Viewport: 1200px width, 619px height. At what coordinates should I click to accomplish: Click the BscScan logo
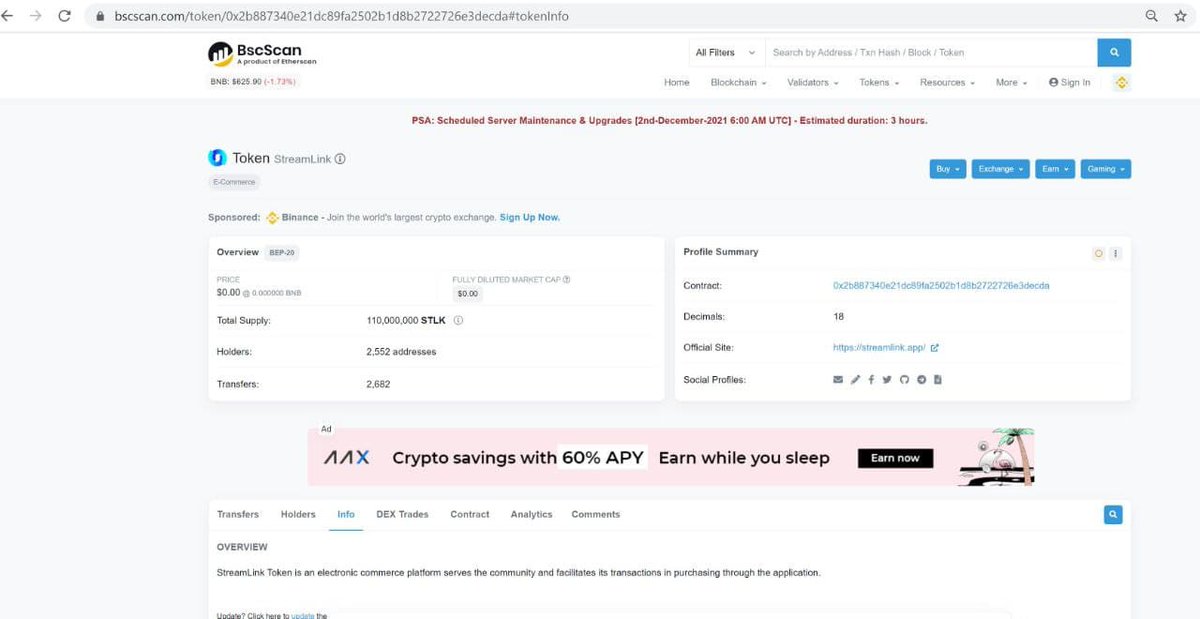[x=262, y=54]
